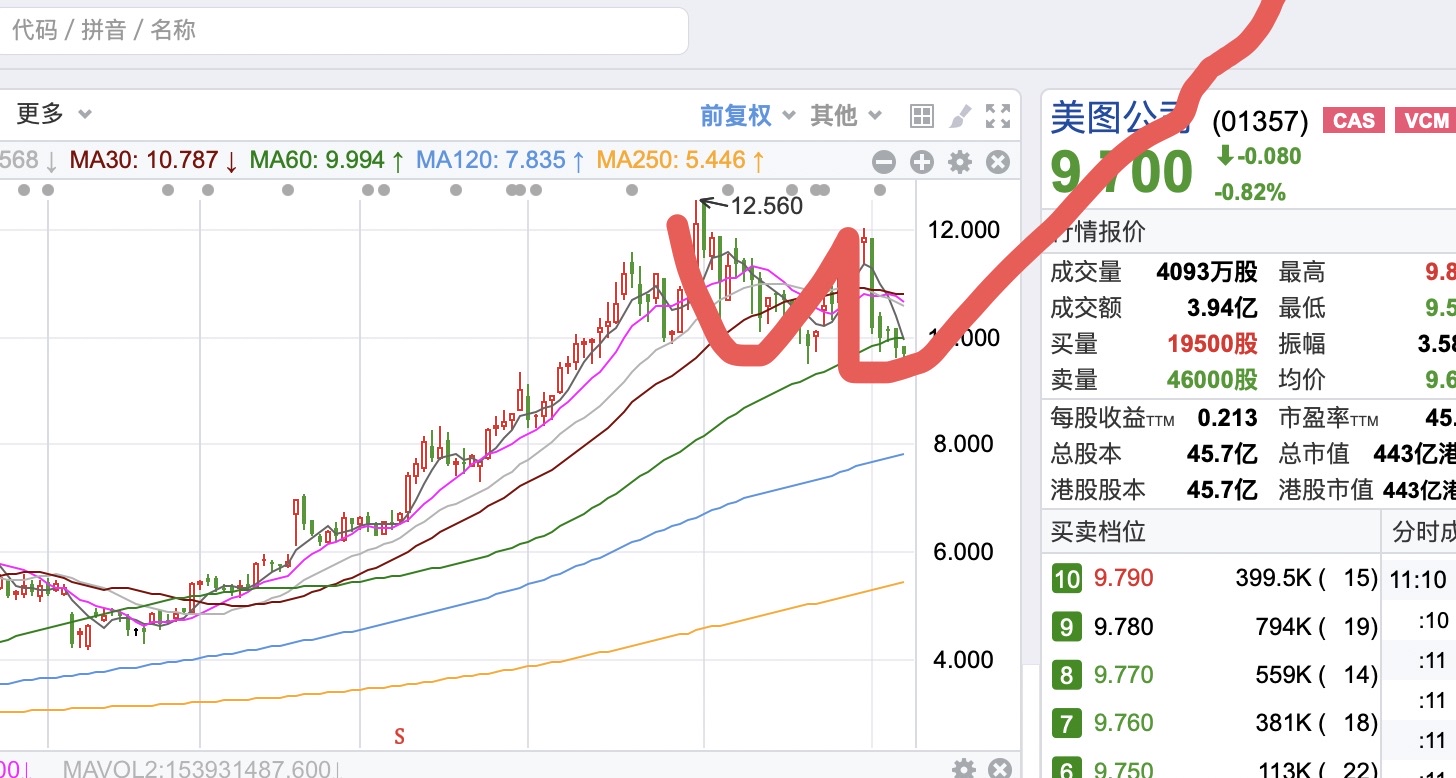
Task: Click the stock code (01357)
Action: [1260, 122]
